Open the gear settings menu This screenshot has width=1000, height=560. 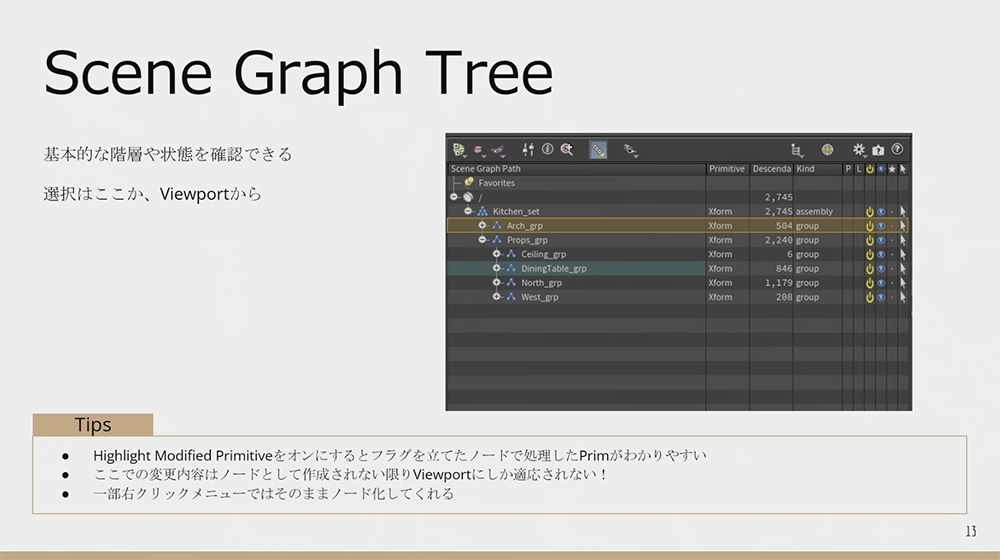(858, 150)
